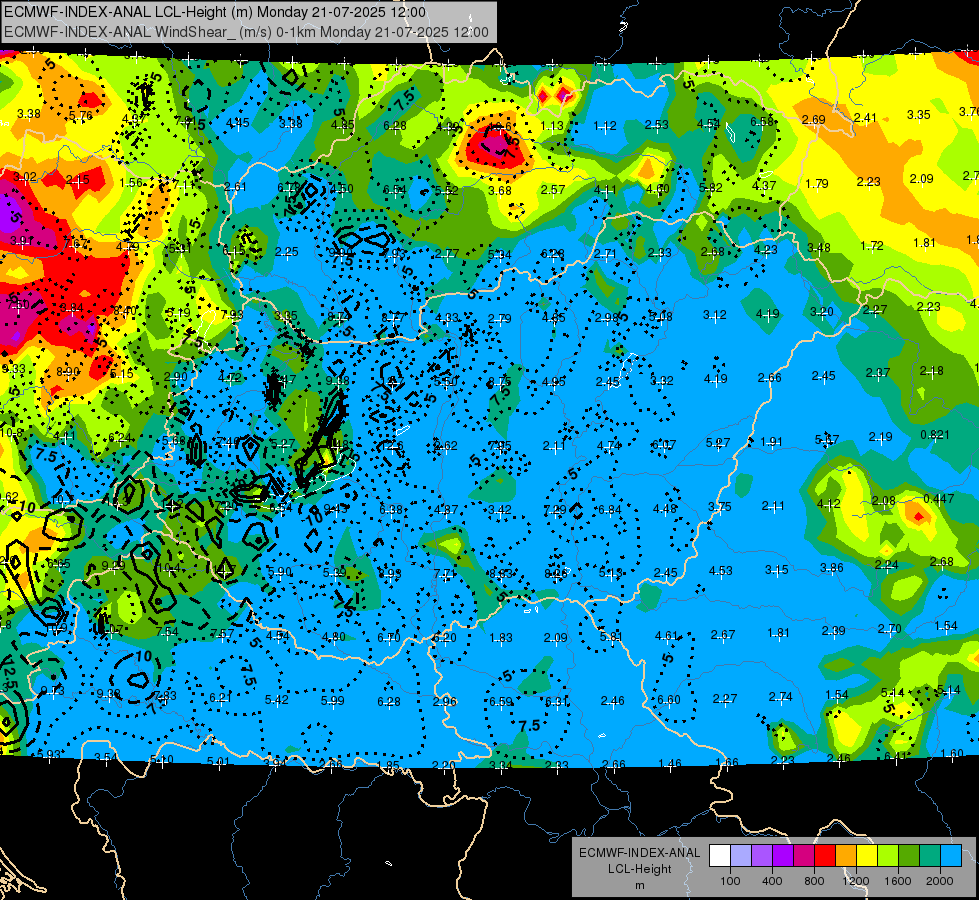The image size is (979, 900).
Task: Click the map value '3.75'
Action: [x=719, y=507]
